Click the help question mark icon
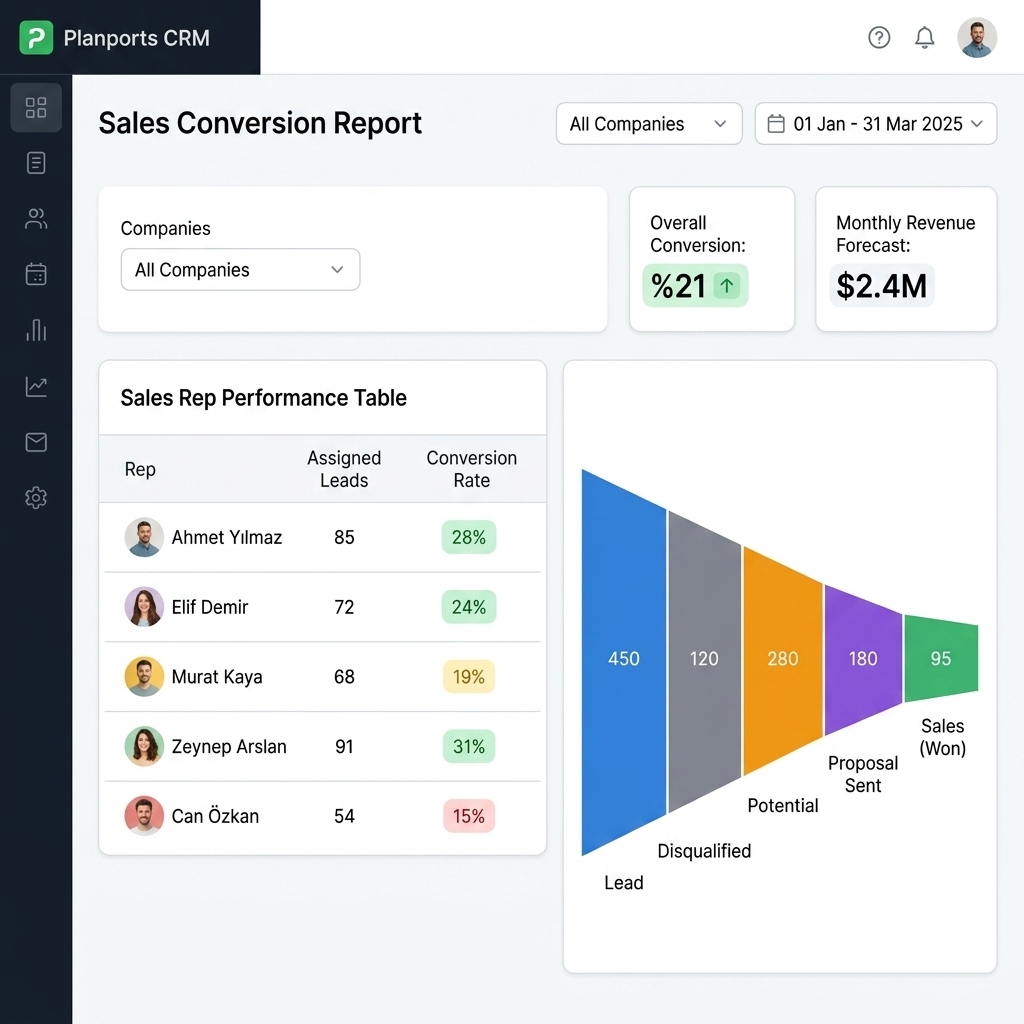1024x1024 pixels. [x=879, y=37]
